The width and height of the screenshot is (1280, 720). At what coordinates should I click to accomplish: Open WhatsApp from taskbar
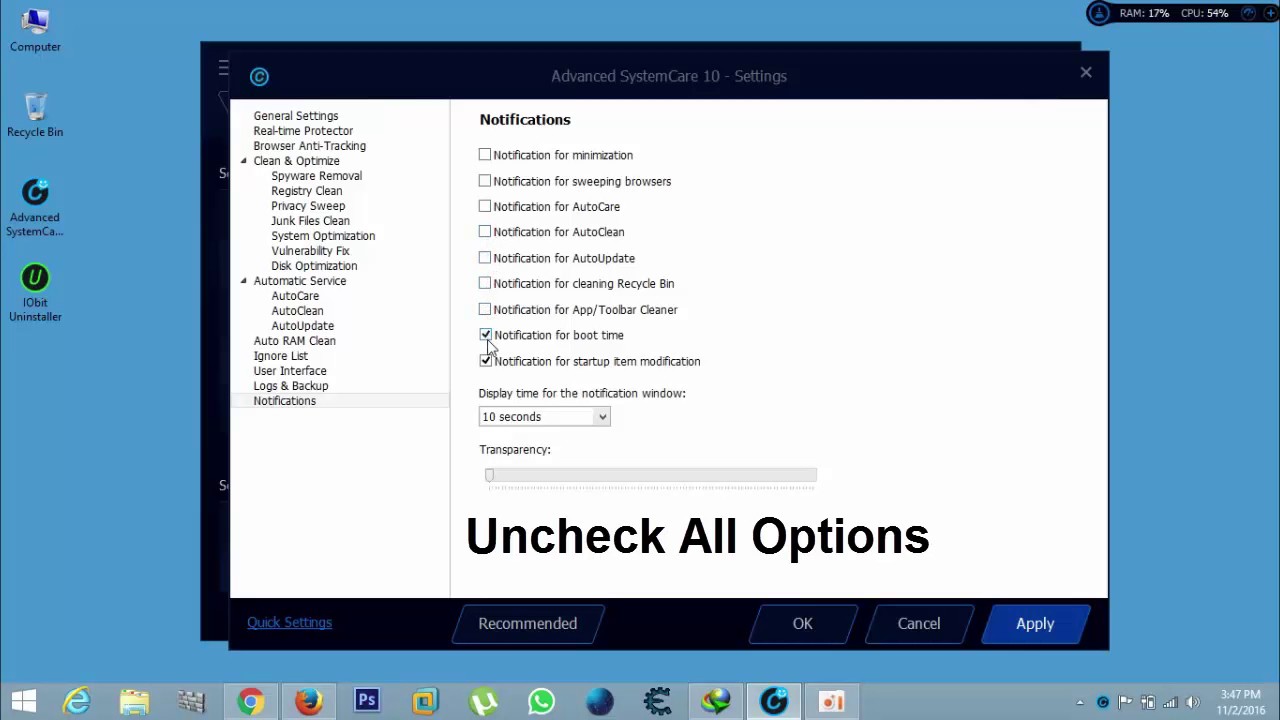541,702
